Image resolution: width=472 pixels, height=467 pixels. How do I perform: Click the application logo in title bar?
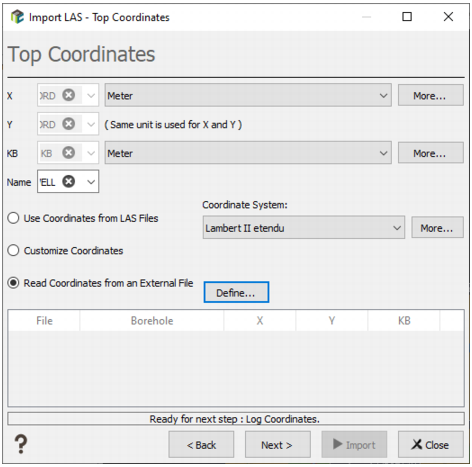point(17,17)
